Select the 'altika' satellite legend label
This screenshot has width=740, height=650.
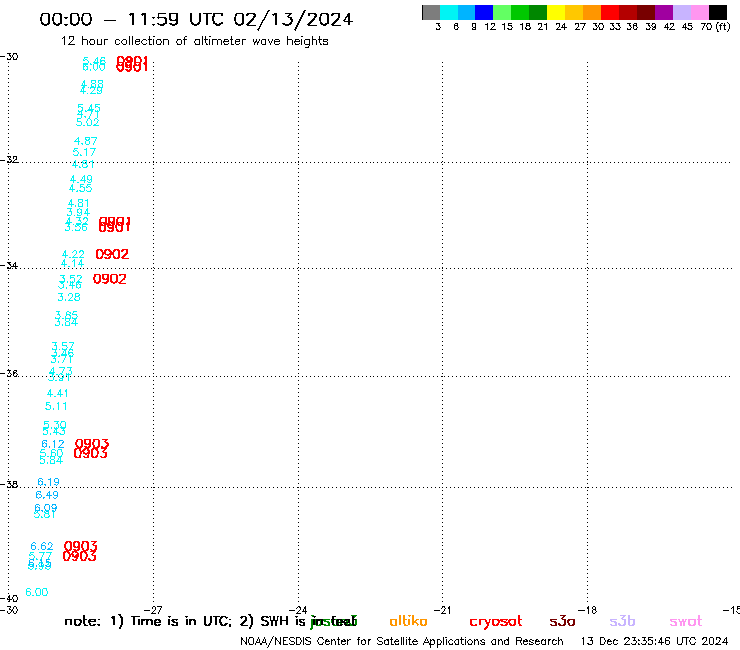click(408, 621)
